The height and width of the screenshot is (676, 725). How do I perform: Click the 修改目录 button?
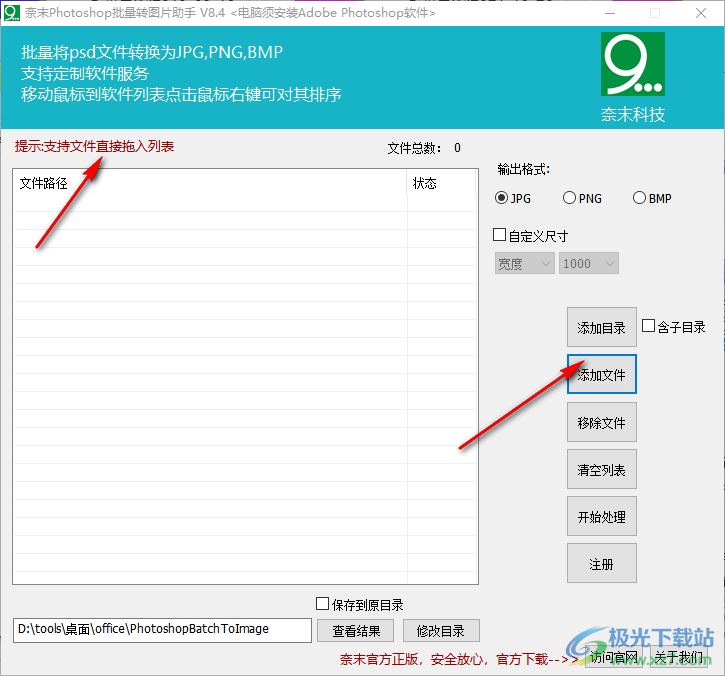[441, 631]
